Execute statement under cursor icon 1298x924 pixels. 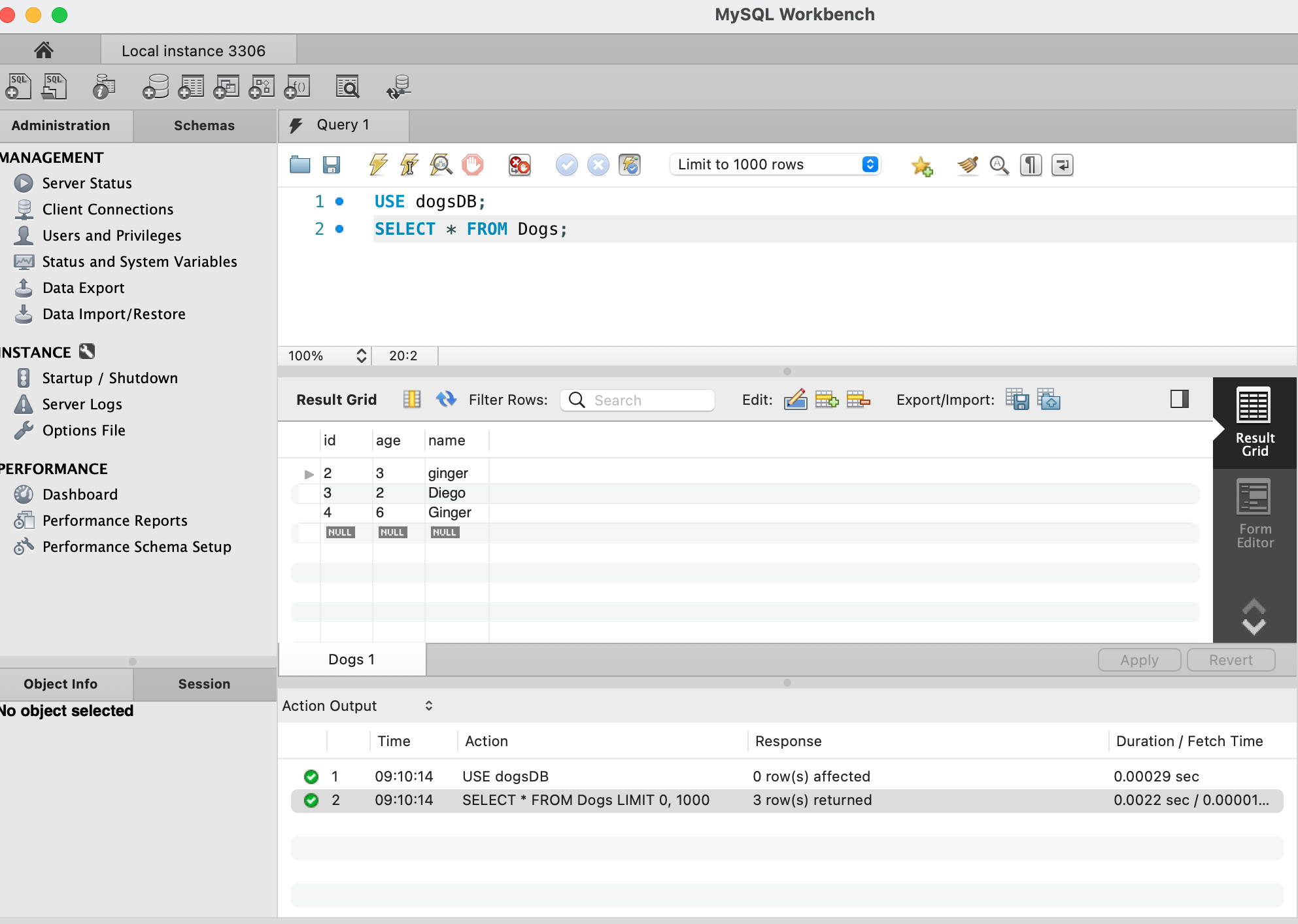point(409,165)
